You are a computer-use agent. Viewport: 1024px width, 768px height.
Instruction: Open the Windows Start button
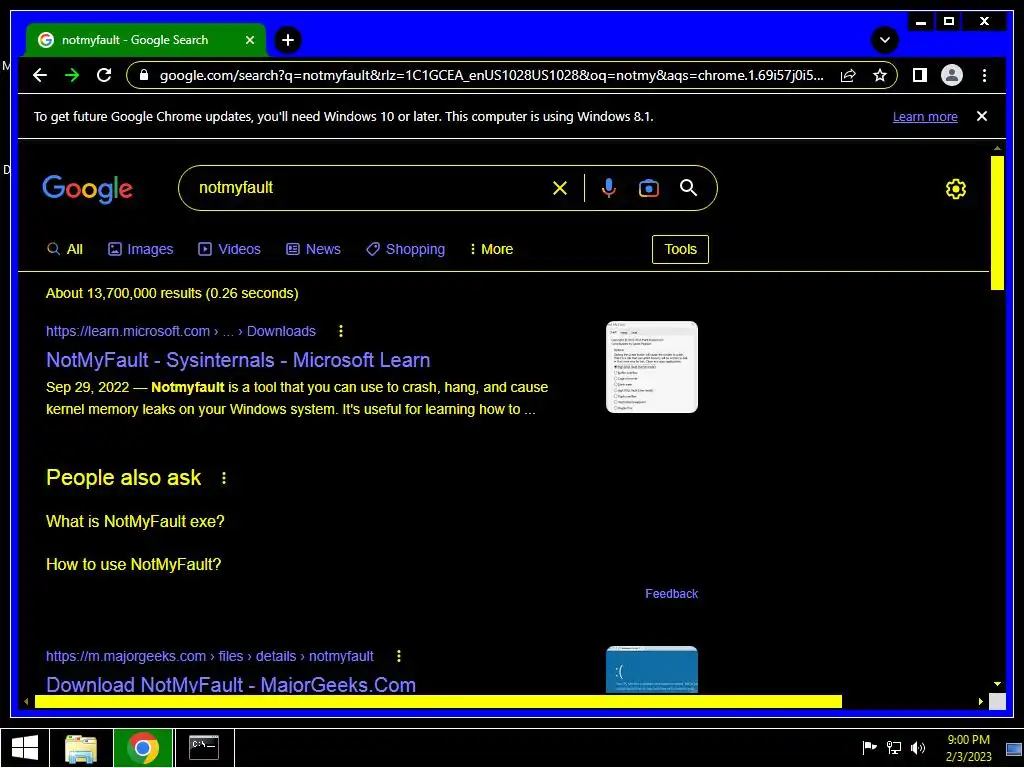pyautogui.click(x=25, y=748)
